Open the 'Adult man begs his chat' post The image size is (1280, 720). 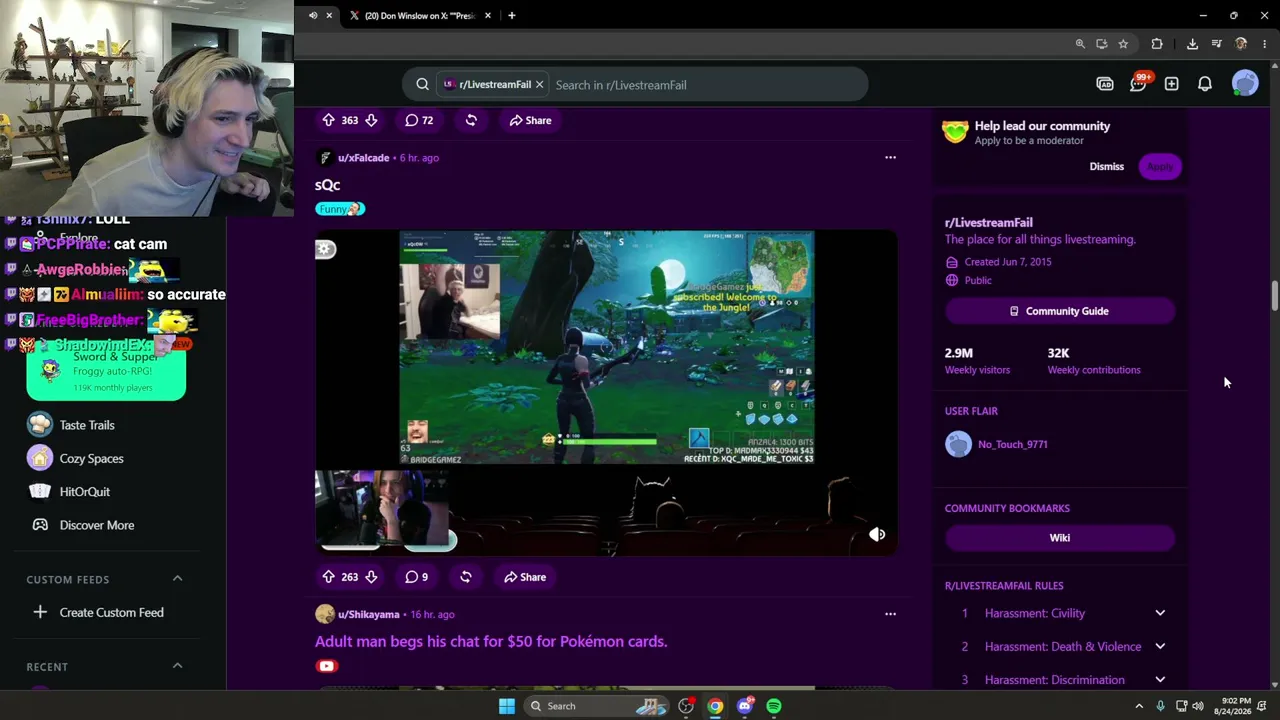pyautogui.click(x=491, y=641)
